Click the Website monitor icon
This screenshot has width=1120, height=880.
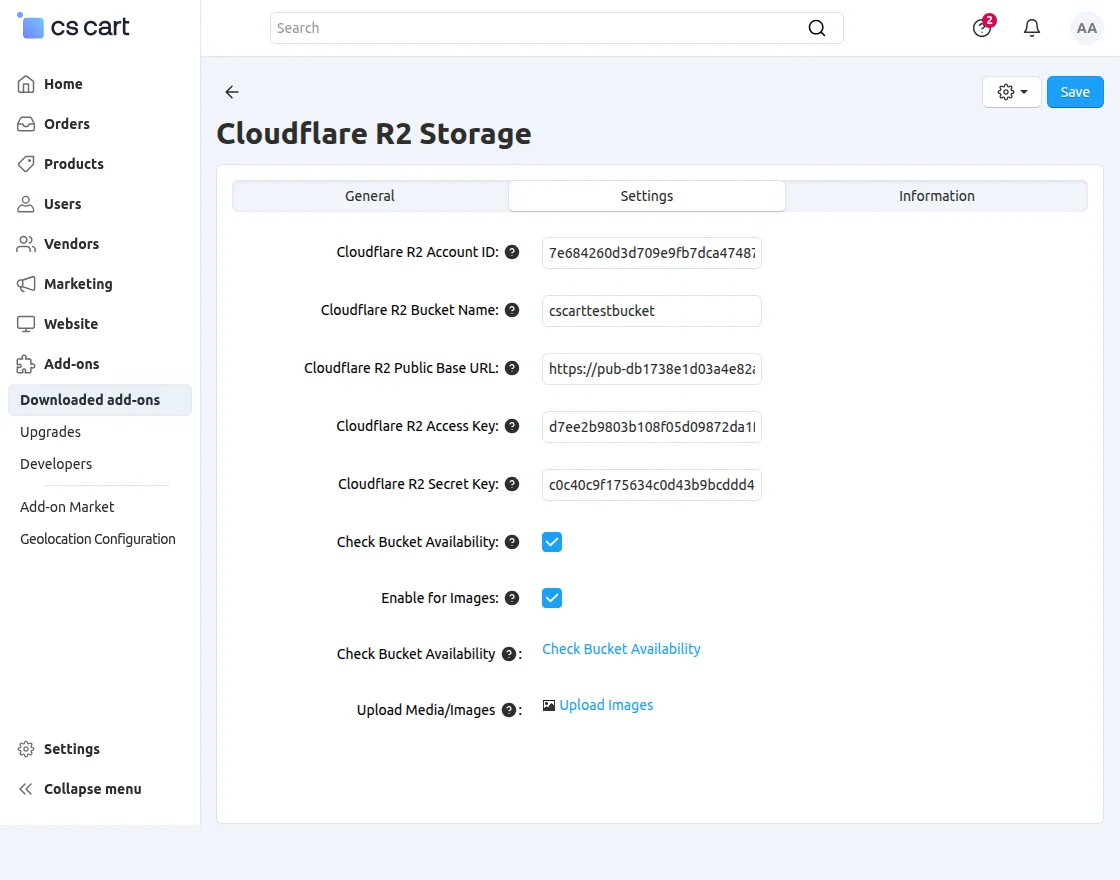(26, 324)
